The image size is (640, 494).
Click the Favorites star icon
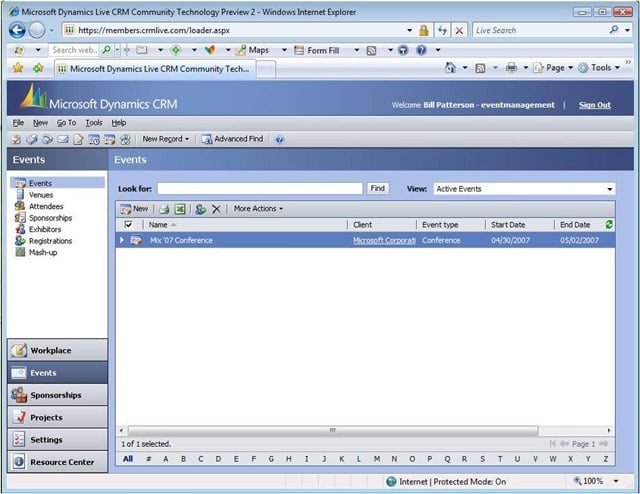(18, 68)
